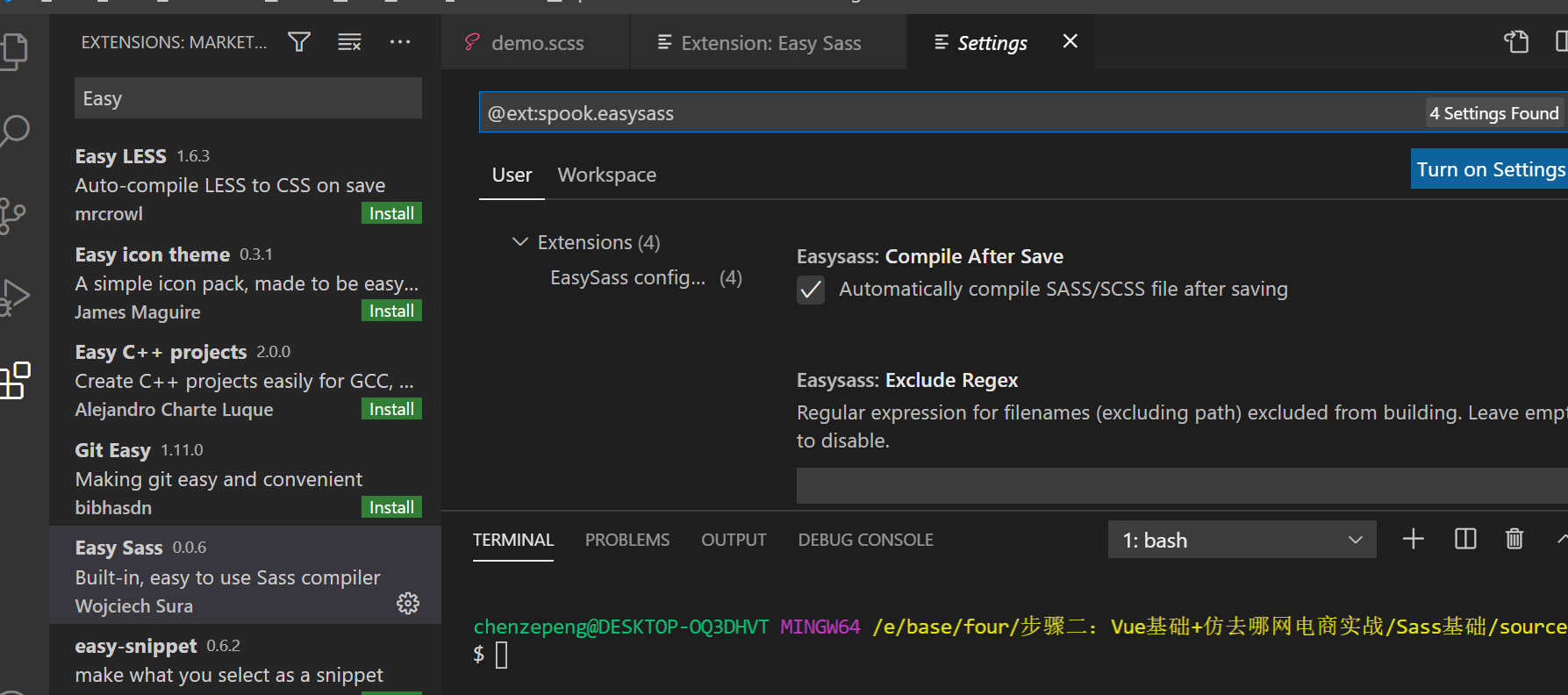Viewport: 1568px width, 695px height.
Task: Open the Search view in activity bar
Action: point(15,132)
